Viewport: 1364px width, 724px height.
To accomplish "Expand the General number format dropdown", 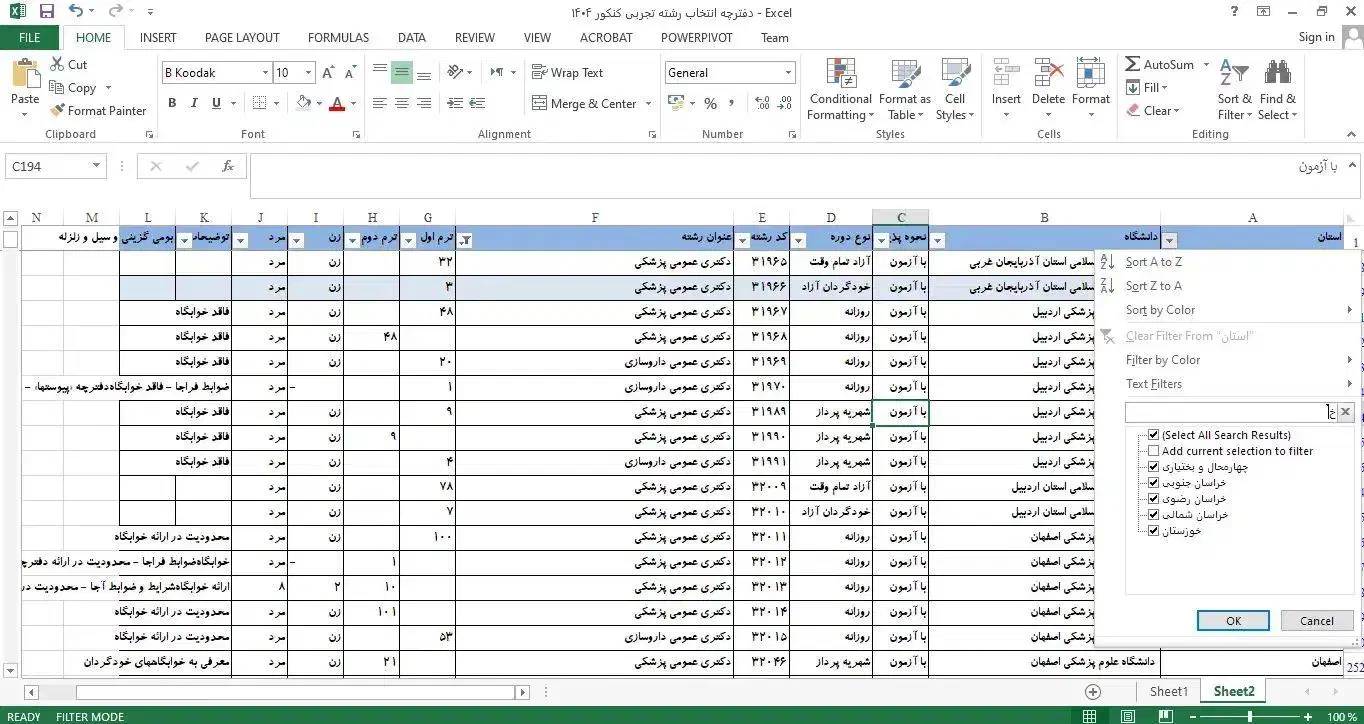I will pos(788,73).
